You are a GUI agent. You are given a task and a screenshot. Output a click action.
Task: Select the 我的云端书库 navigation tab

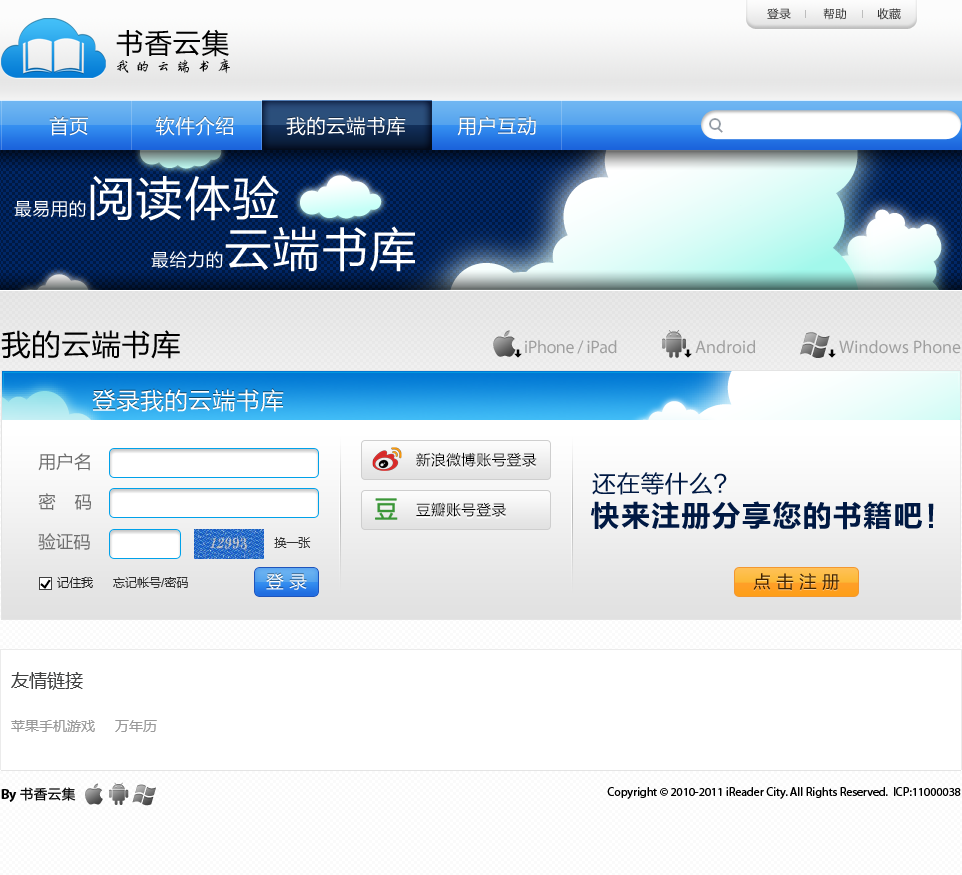coord(347,126)
